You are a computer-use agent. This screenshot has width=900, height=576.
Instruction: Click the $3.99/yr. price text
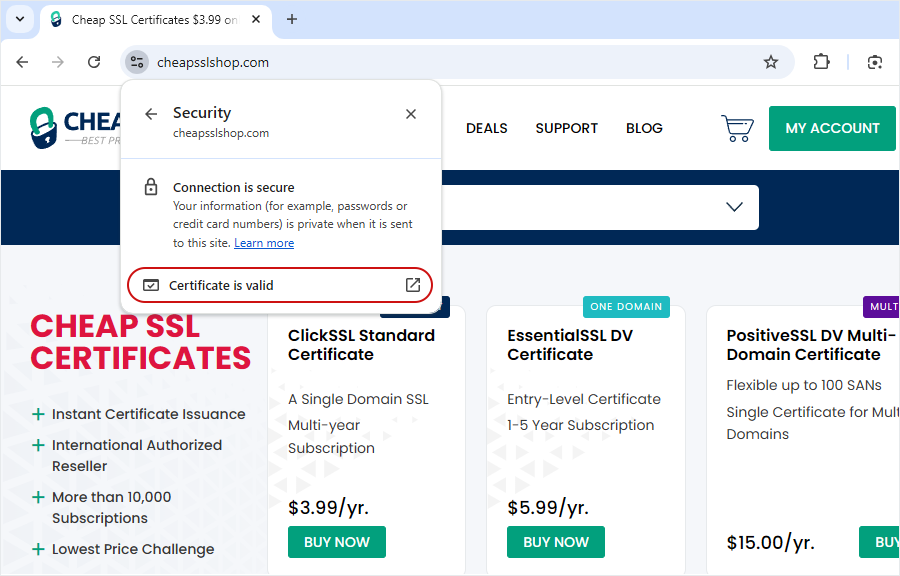coord(328,508)
